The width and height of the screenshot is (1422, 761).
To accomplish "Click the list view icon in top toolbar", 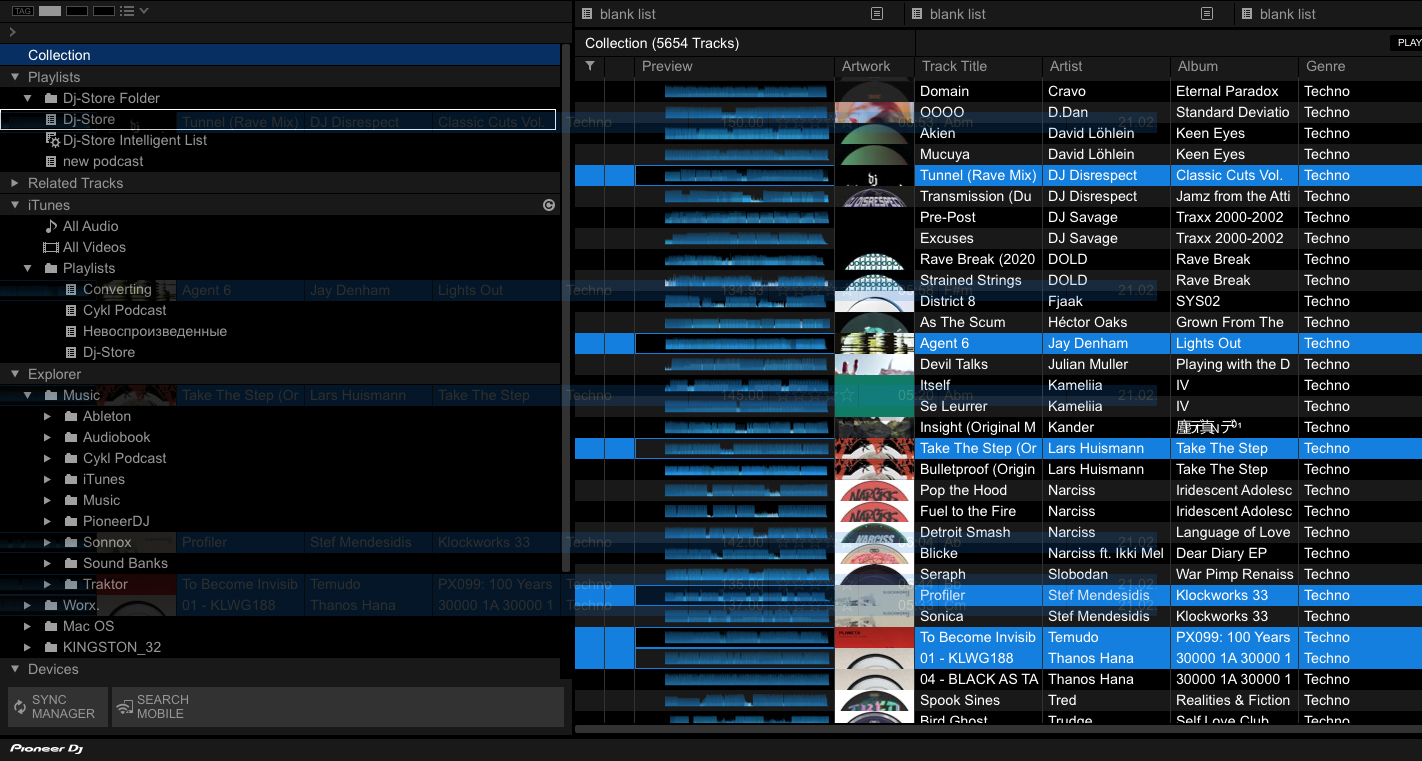I will (x=127, y=11).
